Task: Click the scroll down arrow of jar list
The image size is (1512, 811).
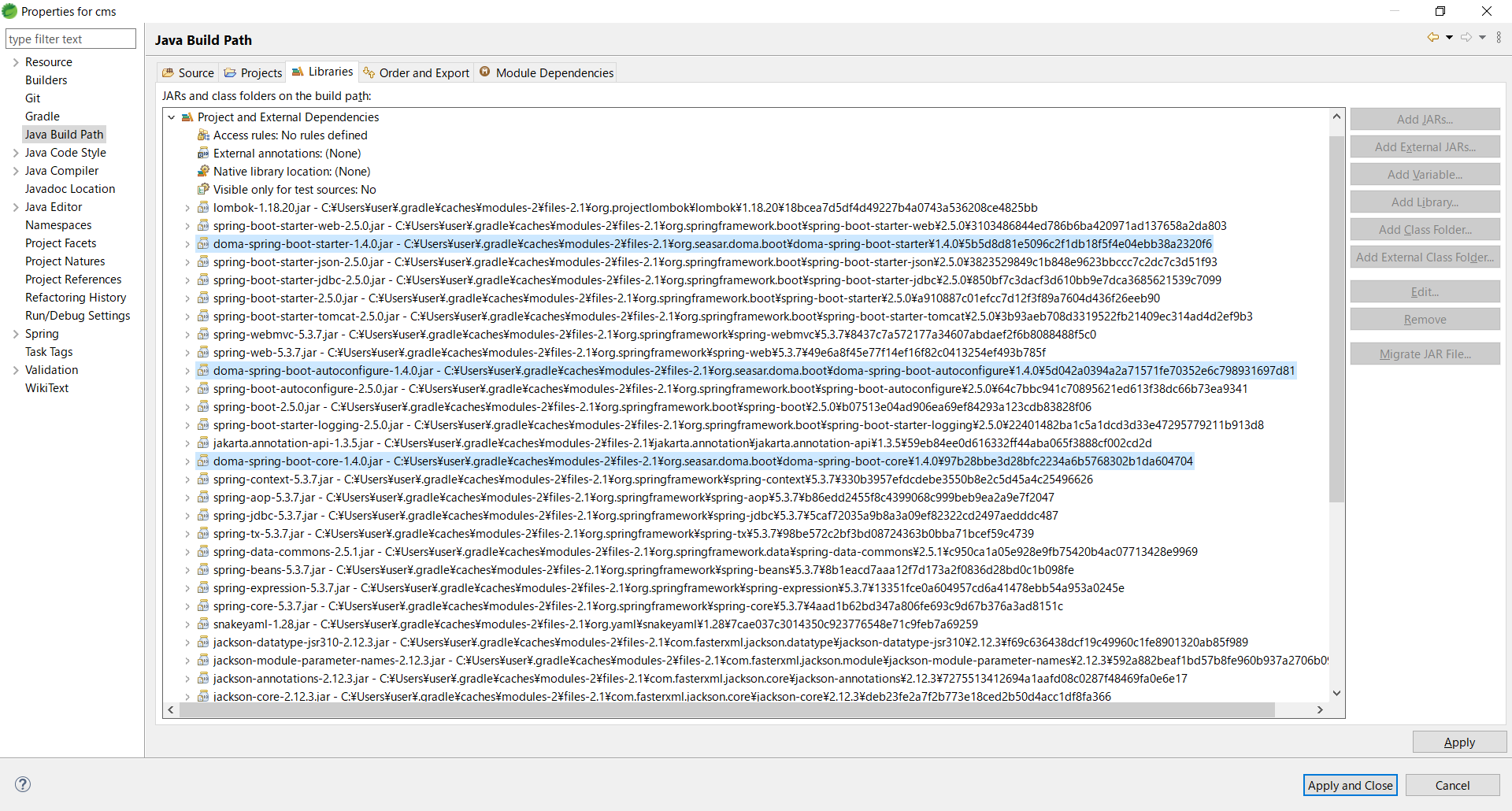Action: (1336, 694)
